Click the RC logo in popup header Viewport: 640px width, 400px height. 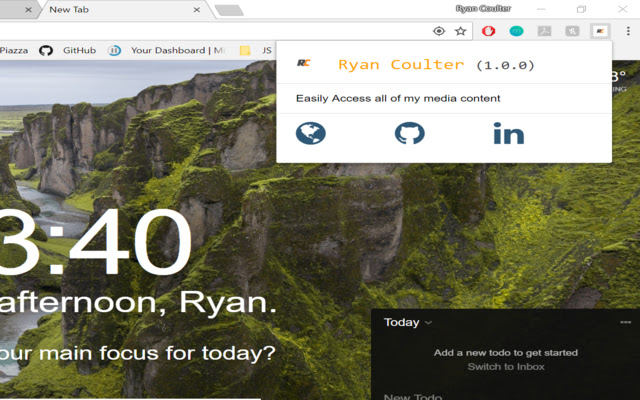point(304,63)
